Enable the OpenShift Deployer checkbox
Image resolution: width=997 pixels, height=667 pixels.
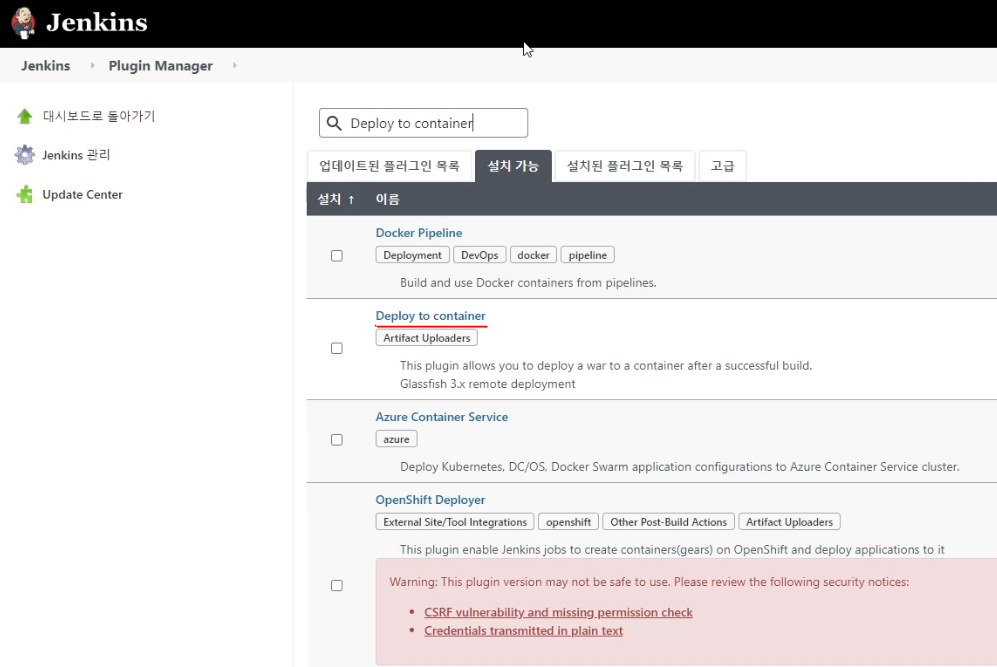(x=337, y=586)
